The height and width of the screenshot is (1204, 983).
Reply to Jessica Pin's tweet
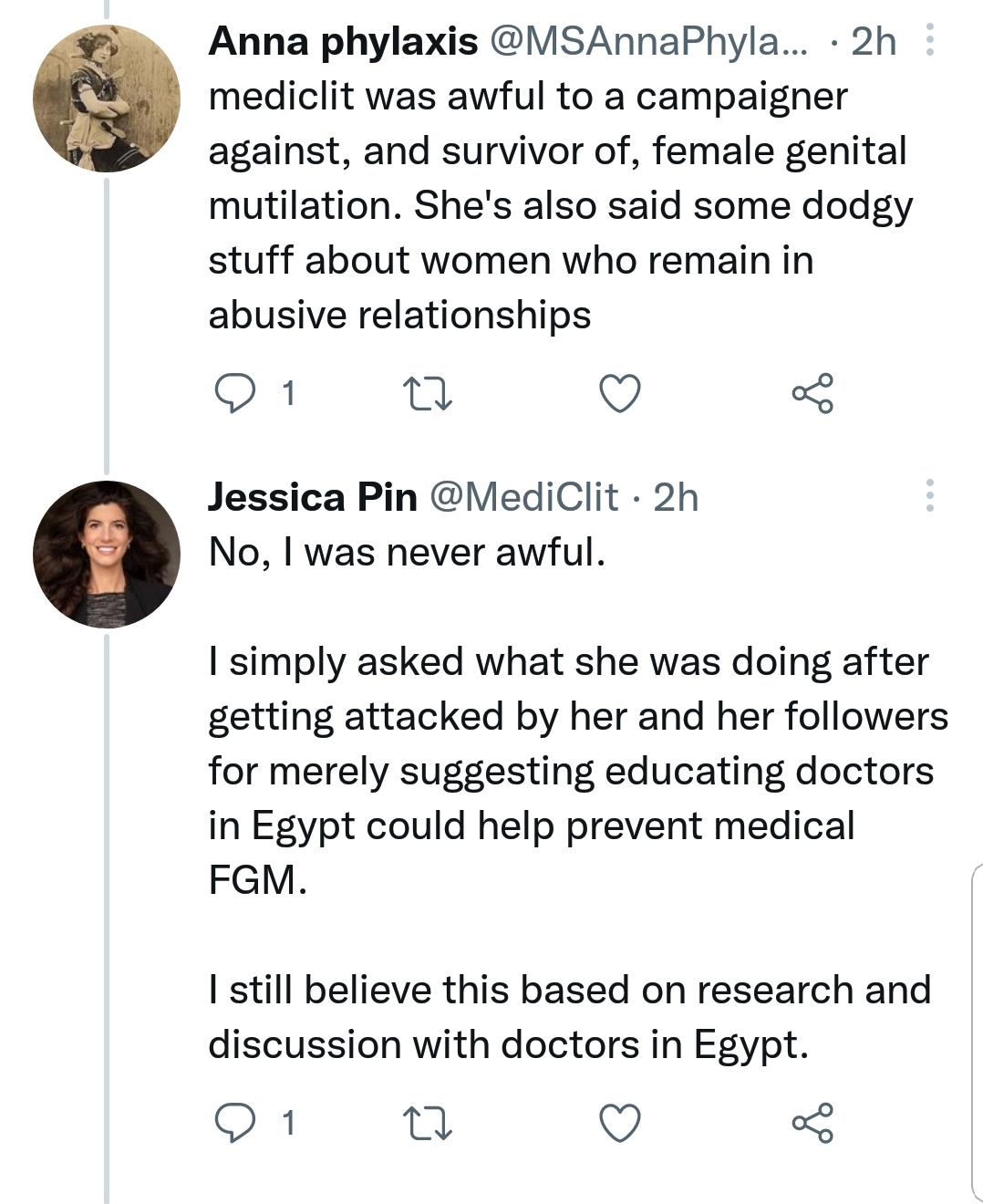235,1123
